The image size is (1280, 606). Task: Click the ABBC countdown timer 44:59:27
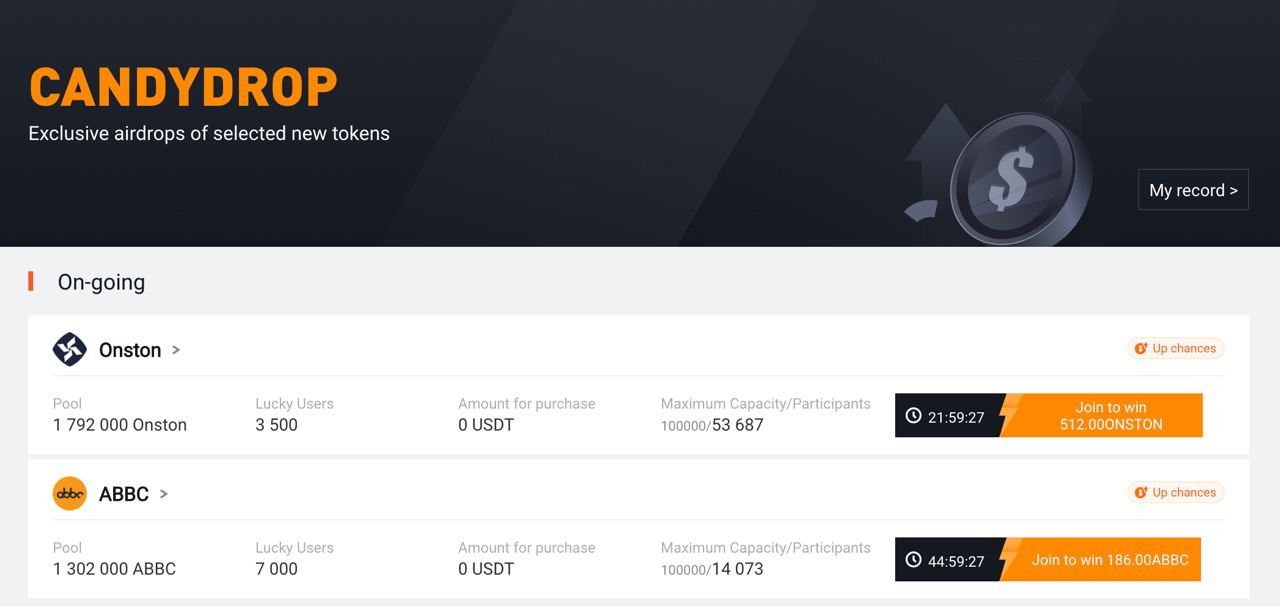pos(956,561)
